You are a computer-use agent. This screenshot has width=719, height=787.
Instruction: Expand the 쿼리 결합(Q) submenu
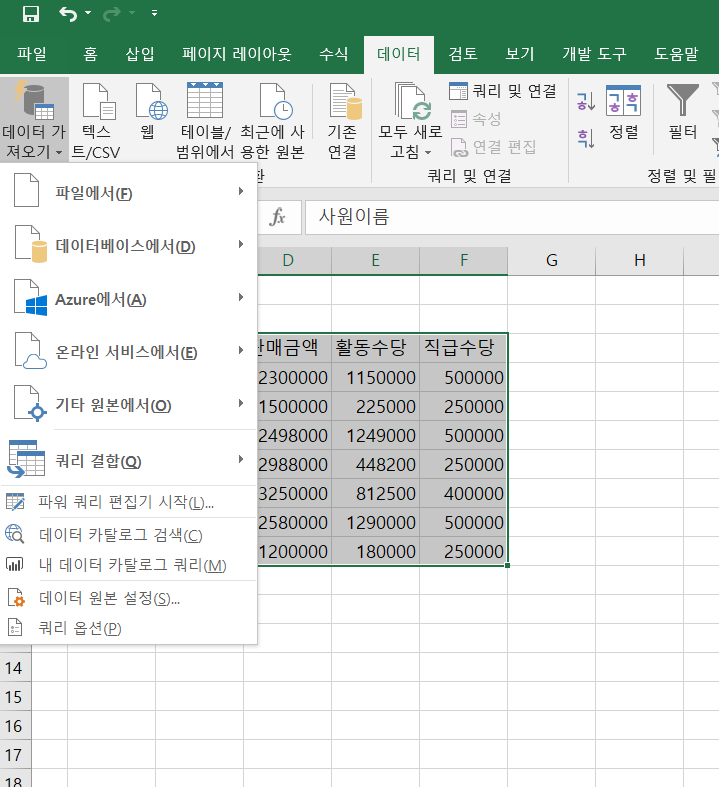(x=128, y=460)
